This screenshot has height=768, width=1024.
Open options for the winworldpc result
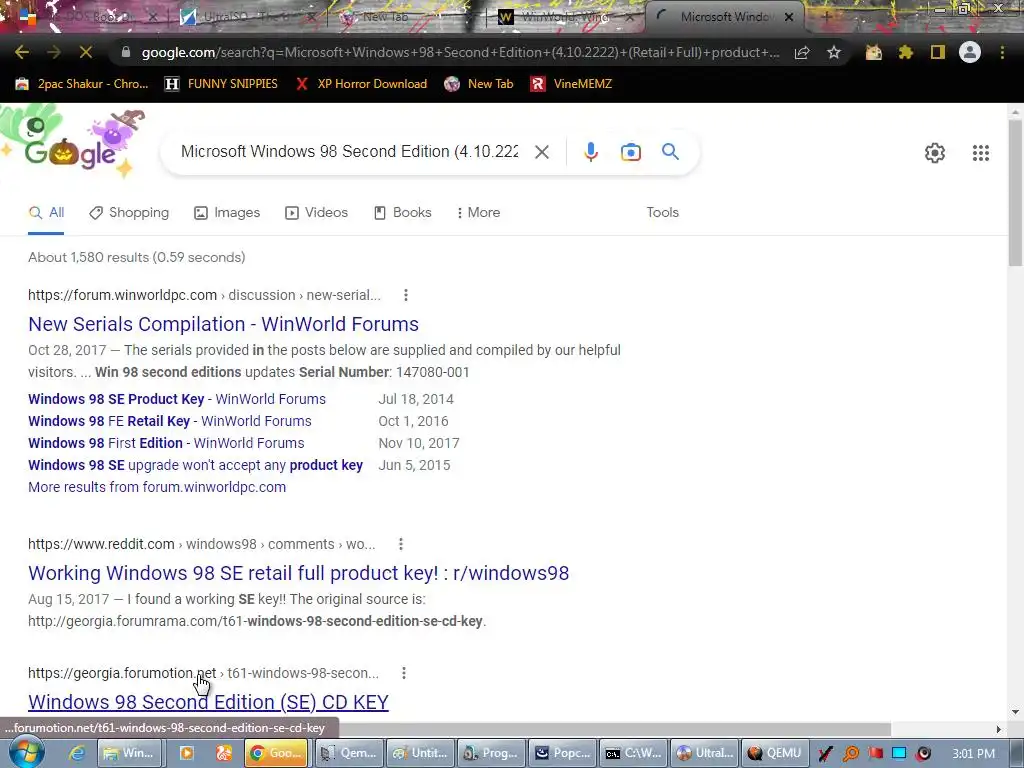[x=406, y=295]
